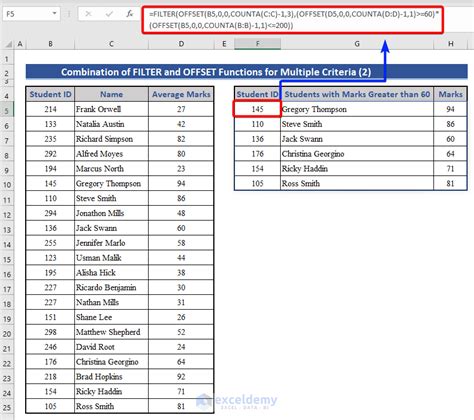474x420 pixels.
Task: Click the title cell 'Combination of FILTER and OFFSET Functions'
Action: (x=246, y=72)
